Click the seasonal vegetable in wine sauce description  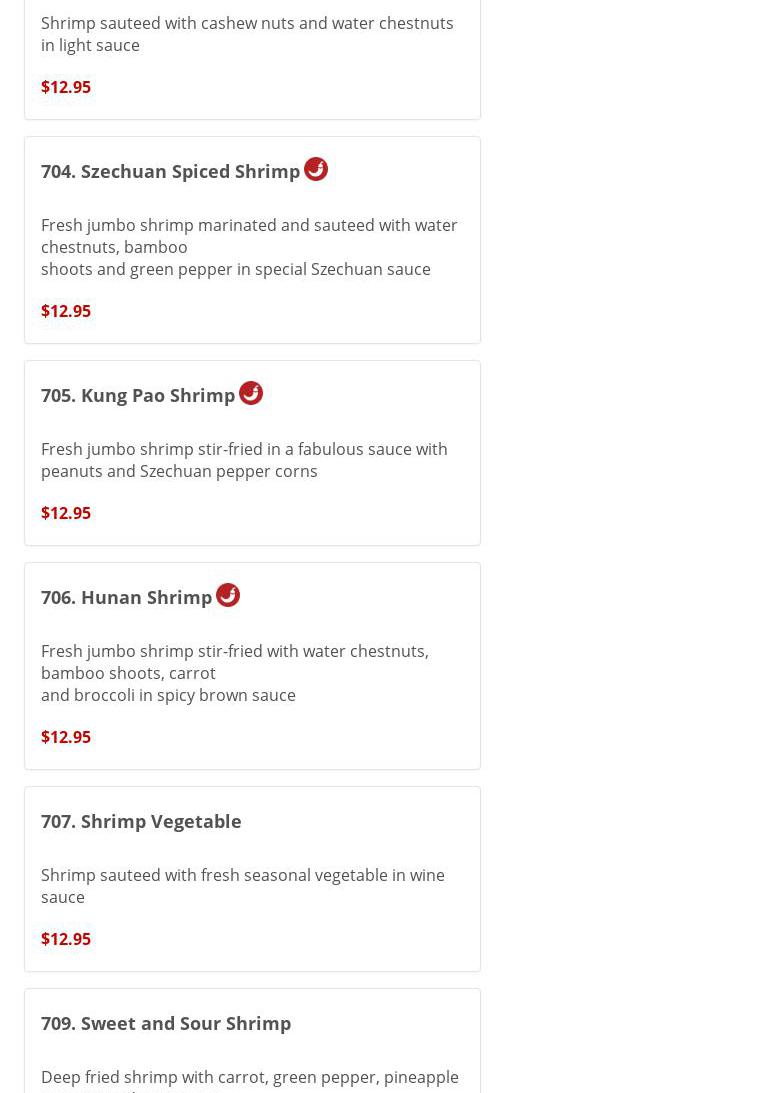coord(243,886)
